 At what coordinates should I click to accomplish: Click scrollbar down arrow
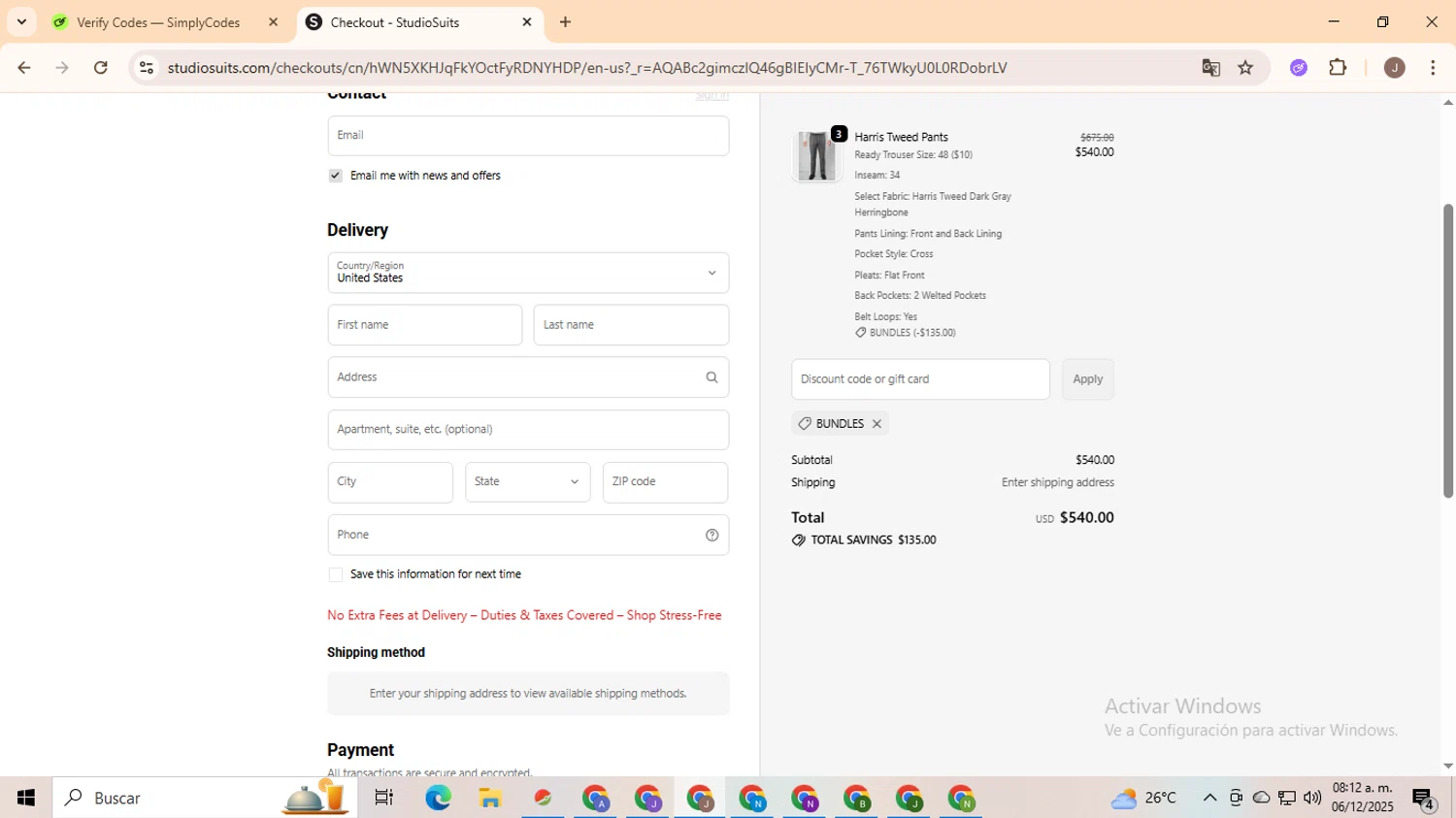[1448, 766]
